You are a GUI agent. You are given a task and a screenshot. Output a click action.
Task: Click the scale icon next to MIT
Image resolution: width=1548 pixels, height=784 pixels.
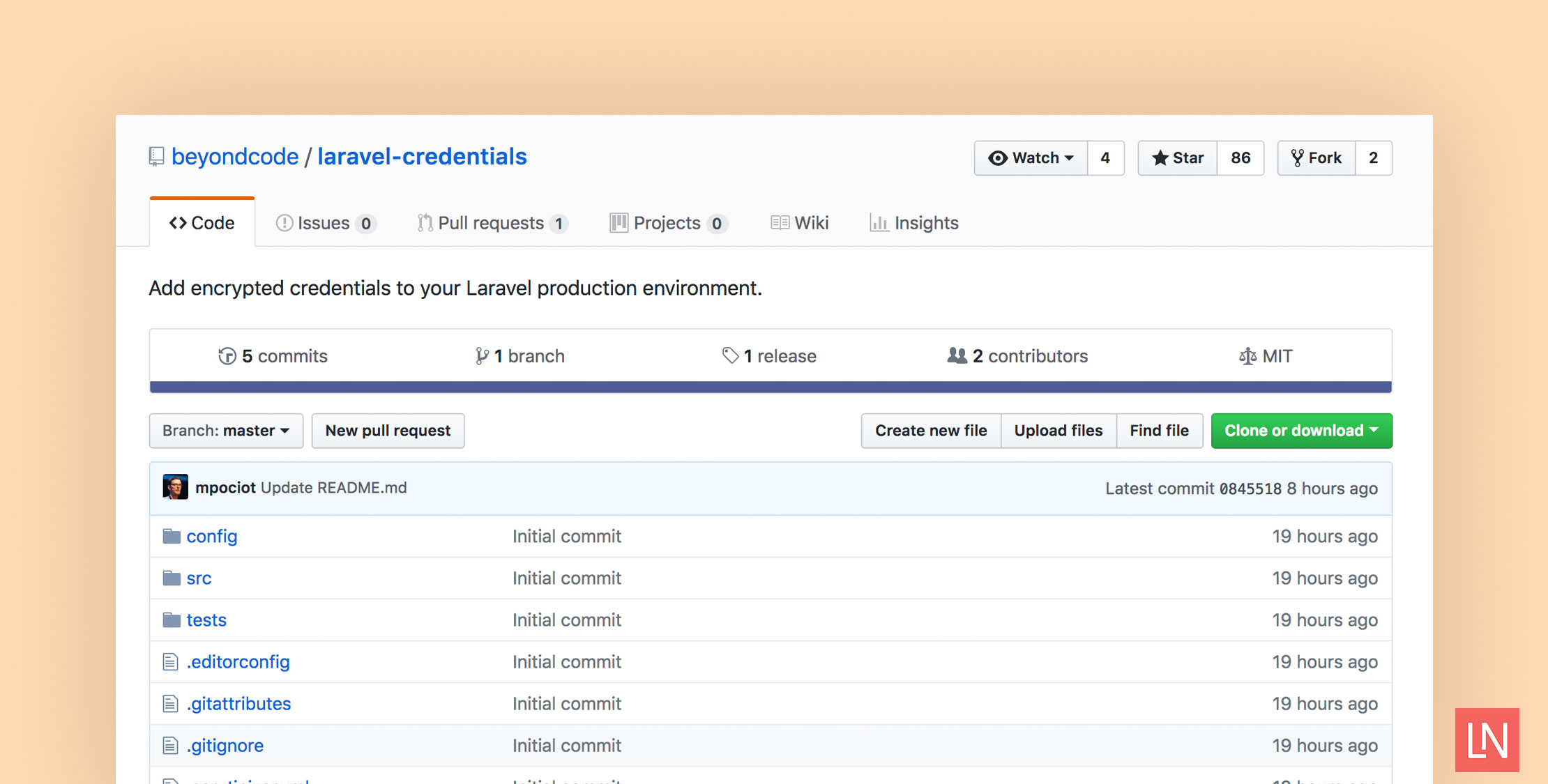(x=1247, y=356)
